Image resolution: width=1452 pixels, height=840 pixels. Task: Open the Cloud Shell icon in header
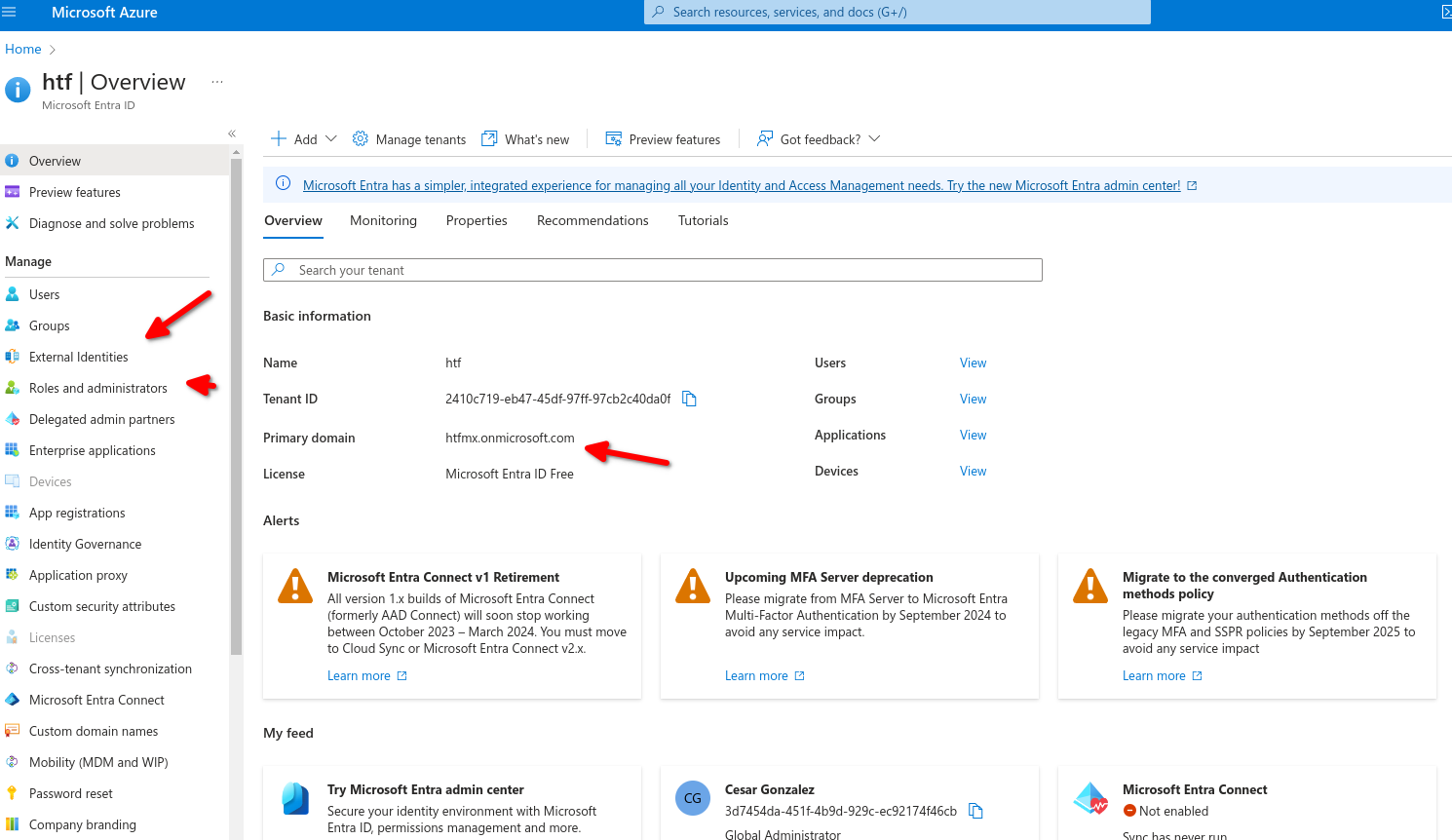(1446, 13)
